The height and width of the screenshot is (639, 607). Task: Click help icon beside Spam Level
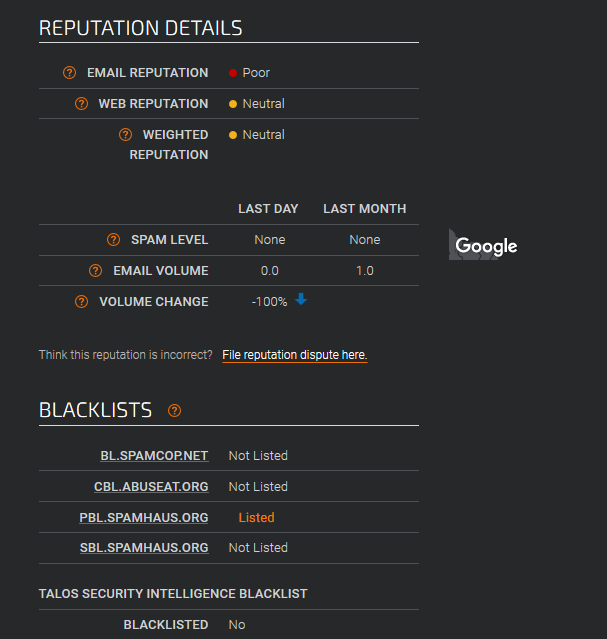pyautogui.click(x=113, y=240)
